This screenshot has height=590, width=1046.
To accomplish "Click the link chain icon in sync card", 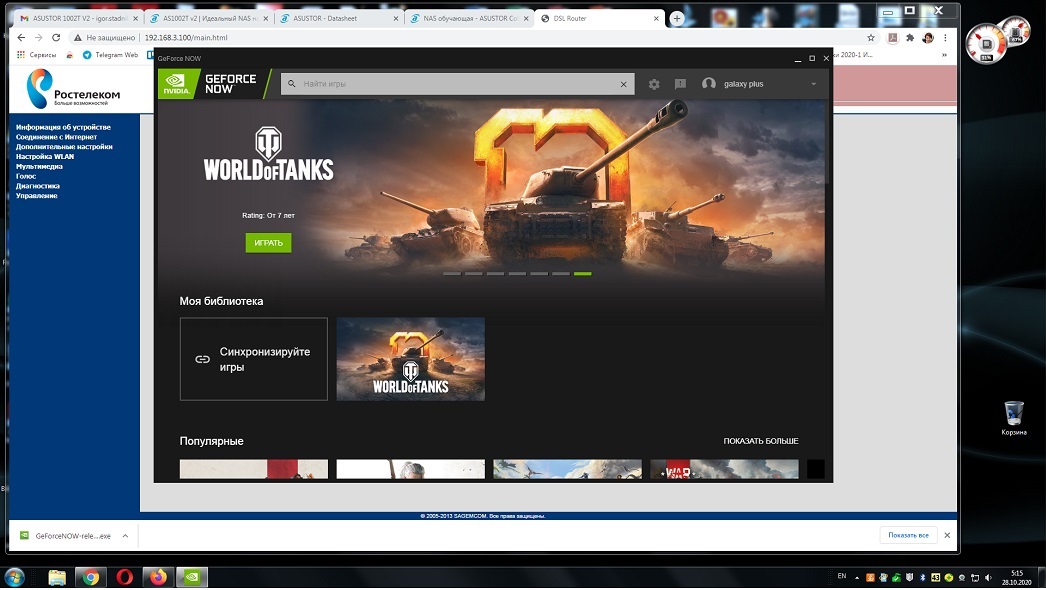I will click(202, 359).
